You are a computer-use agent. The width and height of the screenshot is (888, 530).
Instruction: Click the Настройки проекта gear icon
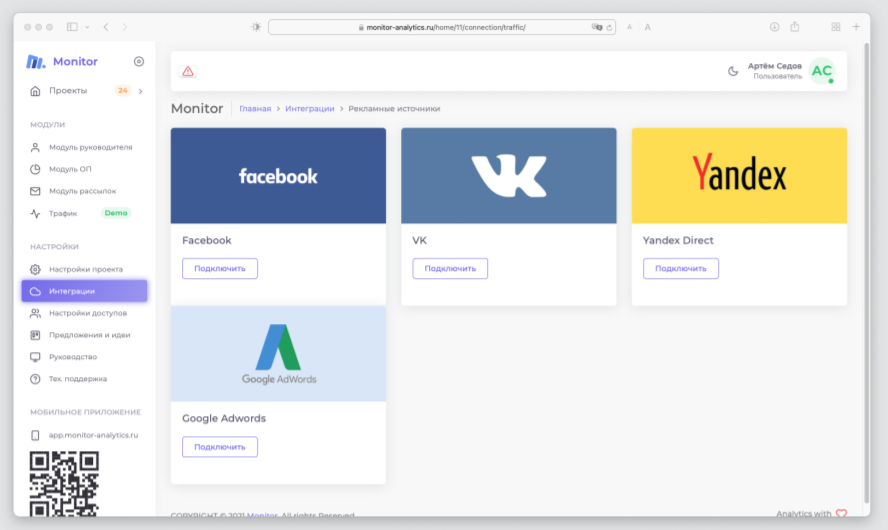coord(35,270)
